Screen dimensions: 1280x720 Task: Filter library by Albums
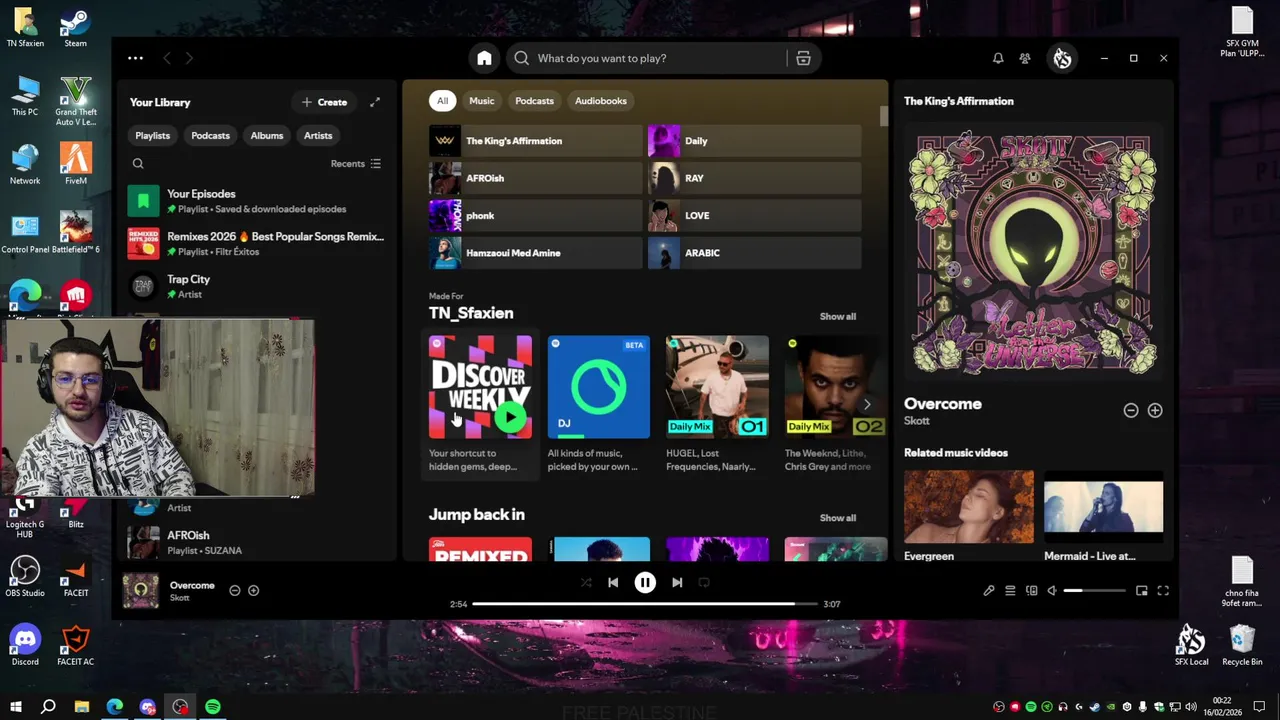click(267, 136)
